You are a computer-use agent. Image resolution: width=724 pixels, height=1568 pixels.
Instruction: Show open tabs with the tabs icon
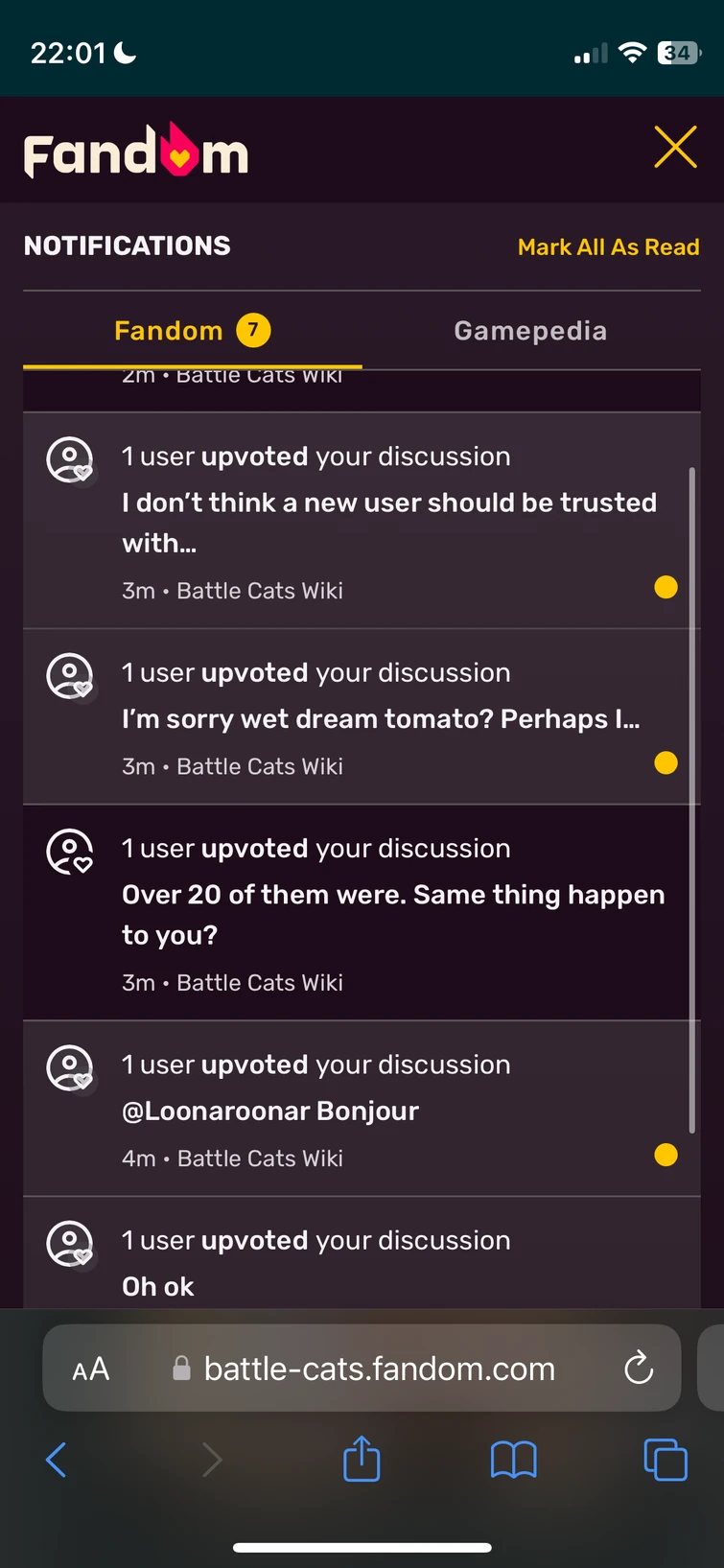(666, 1460)
